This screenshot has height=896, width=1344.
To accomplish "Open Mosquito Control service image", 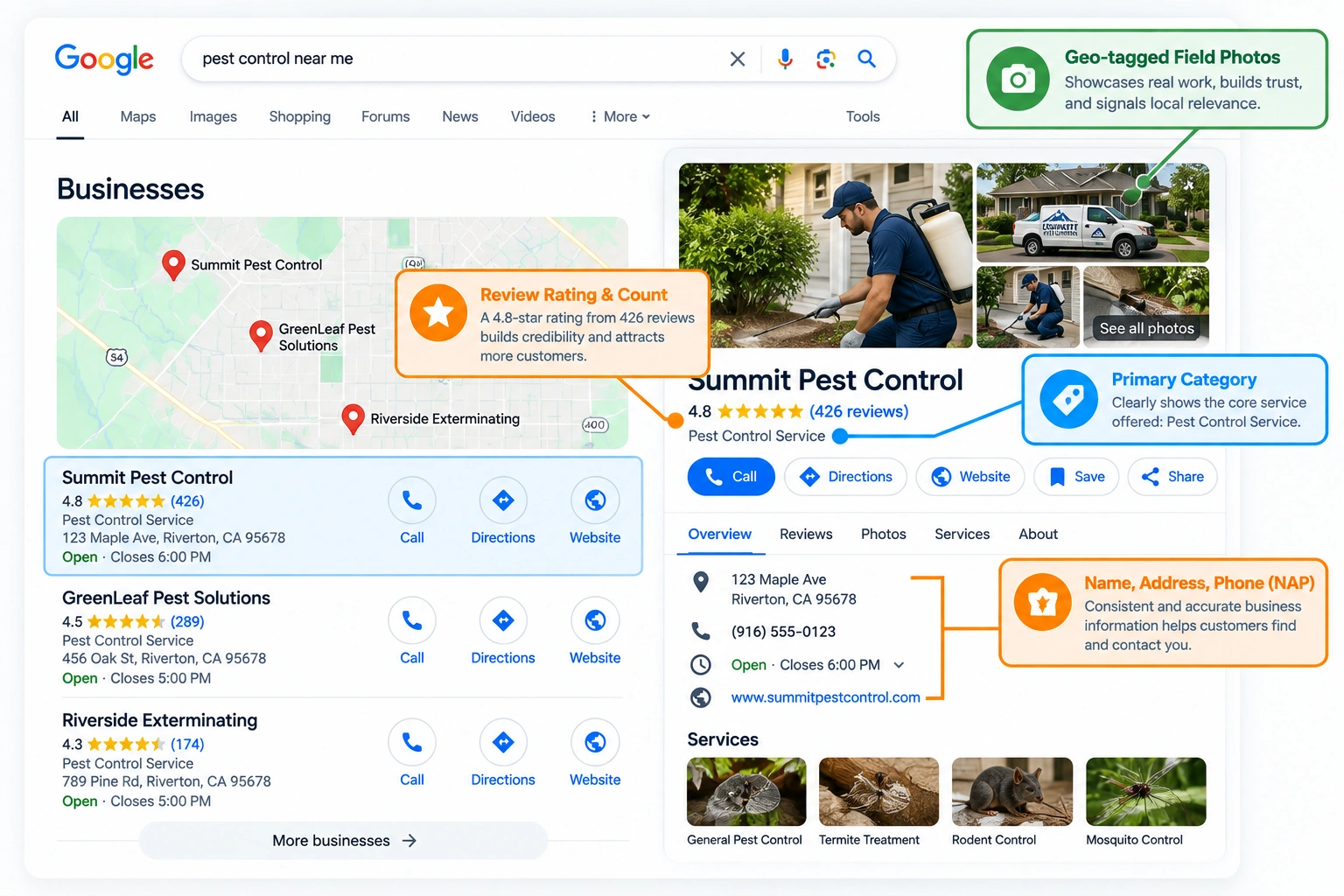I will click(x=1145, y=792).
